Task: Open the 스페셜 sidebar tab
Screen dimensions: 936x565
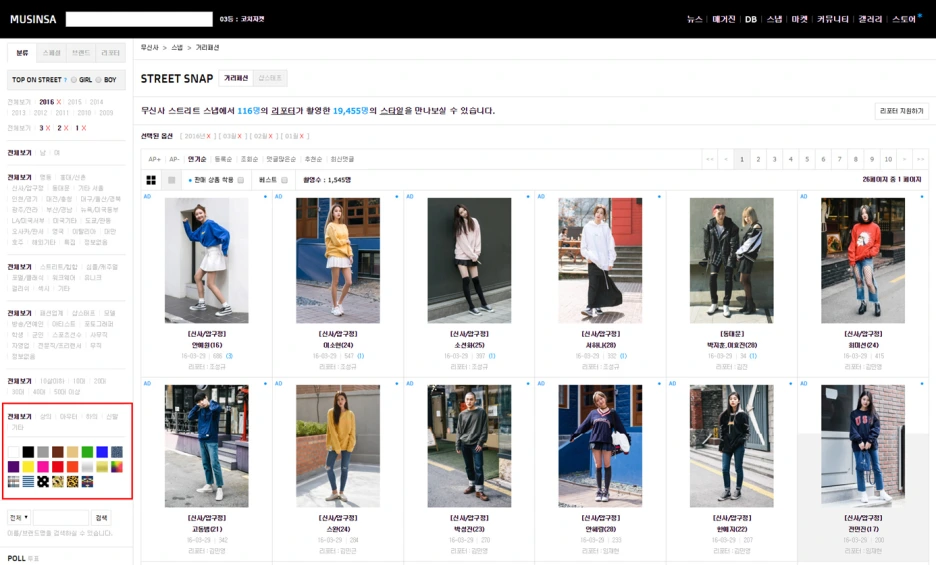Action: point(51,53)
